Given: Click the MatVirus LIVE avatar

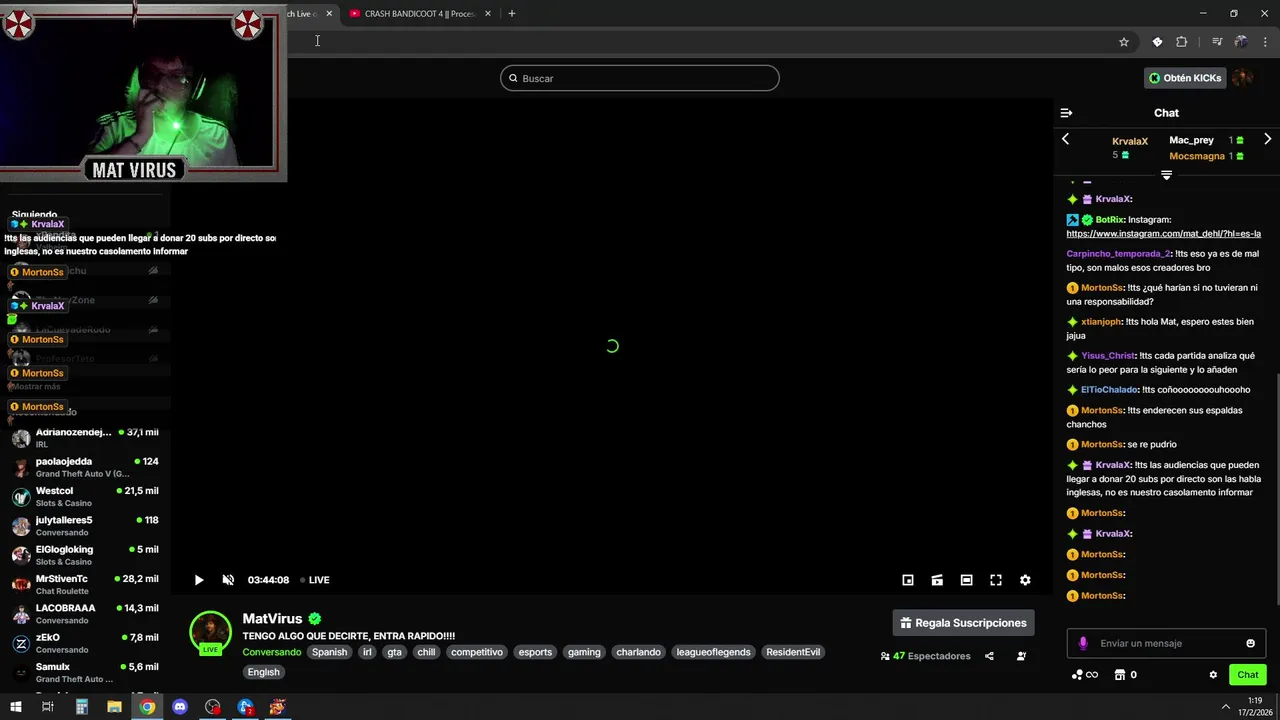Looking at the screenshot, I should [210, 632].
